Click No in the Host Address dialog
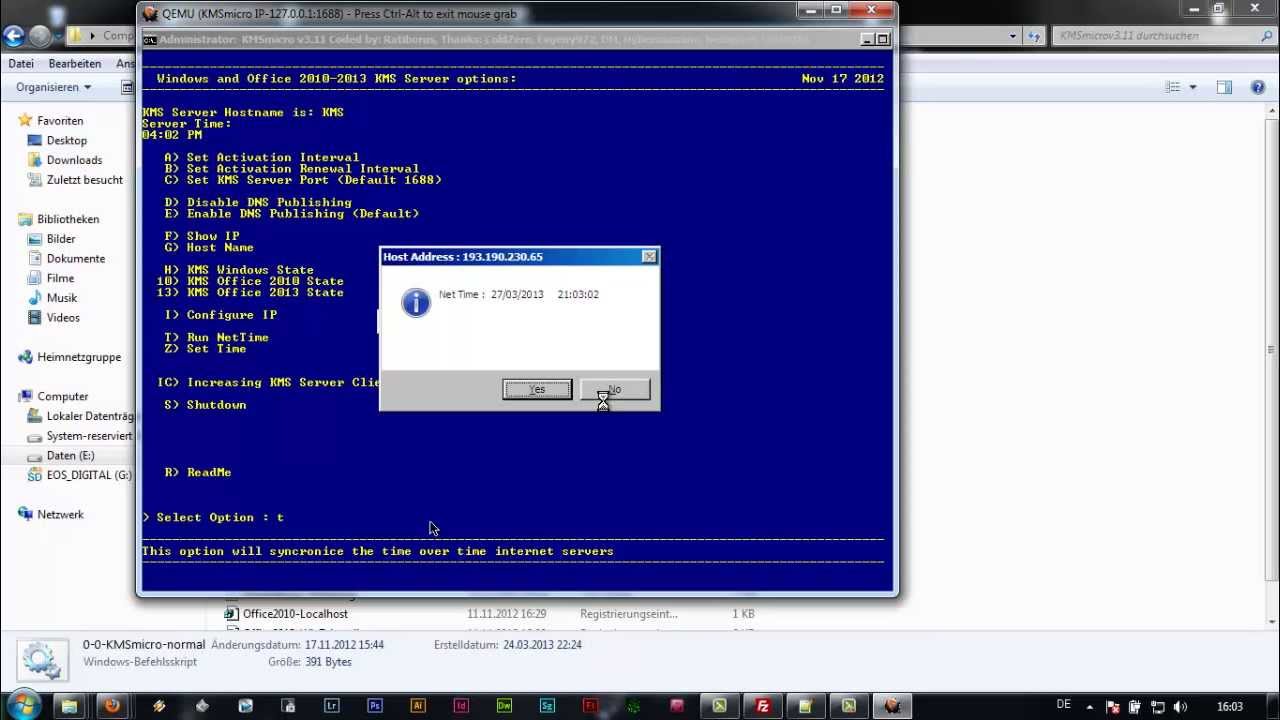This screenshot has width=1280, height=720. tap(615, 389)
